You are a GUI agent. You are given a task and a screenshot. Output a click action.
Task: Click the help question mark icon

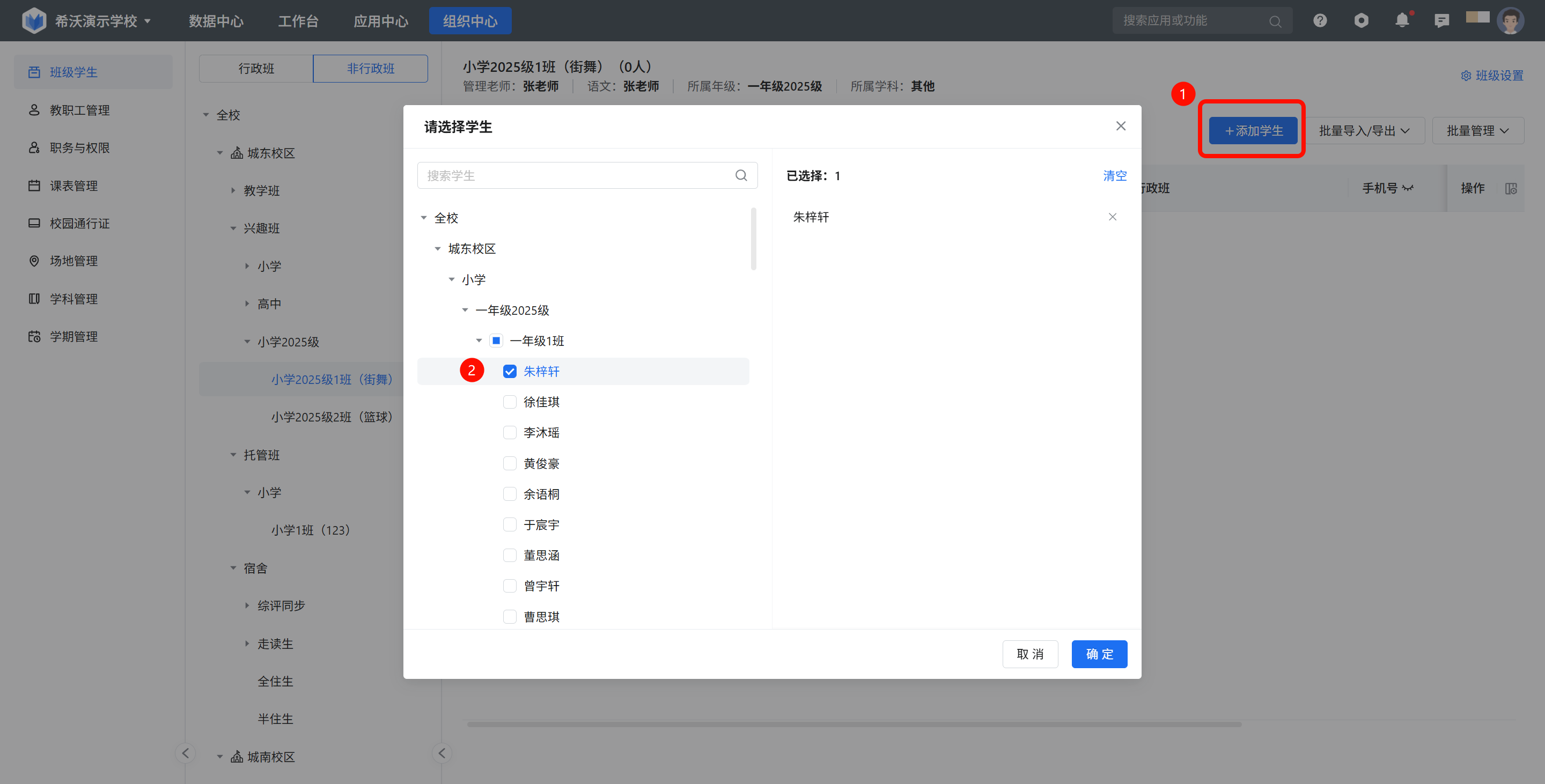point(1320,21)
